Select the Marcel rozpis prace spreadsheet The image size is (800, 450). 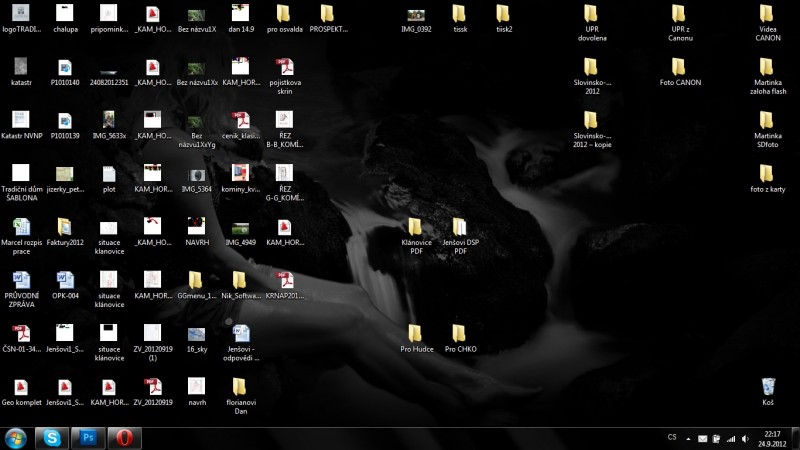click(x=21, y=226)
